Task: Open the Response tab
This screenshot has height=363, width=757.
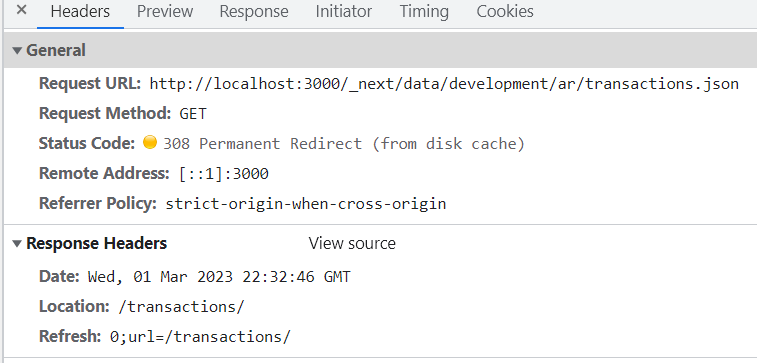Action: point(254,11)
